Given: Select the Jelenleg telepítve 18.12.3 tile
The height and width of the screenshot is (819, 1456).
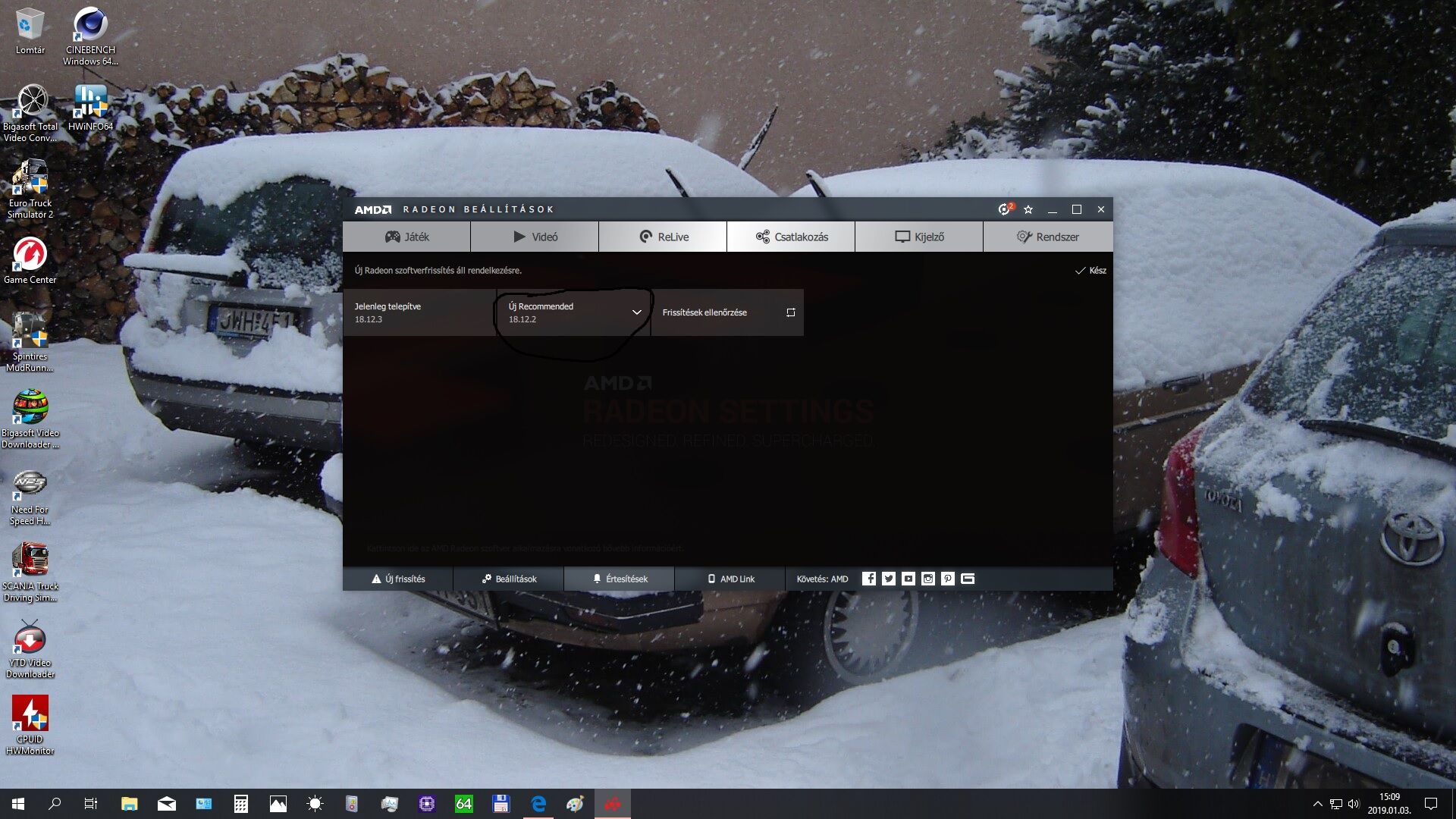Looking at the screenshot, I should click(419, 312).
